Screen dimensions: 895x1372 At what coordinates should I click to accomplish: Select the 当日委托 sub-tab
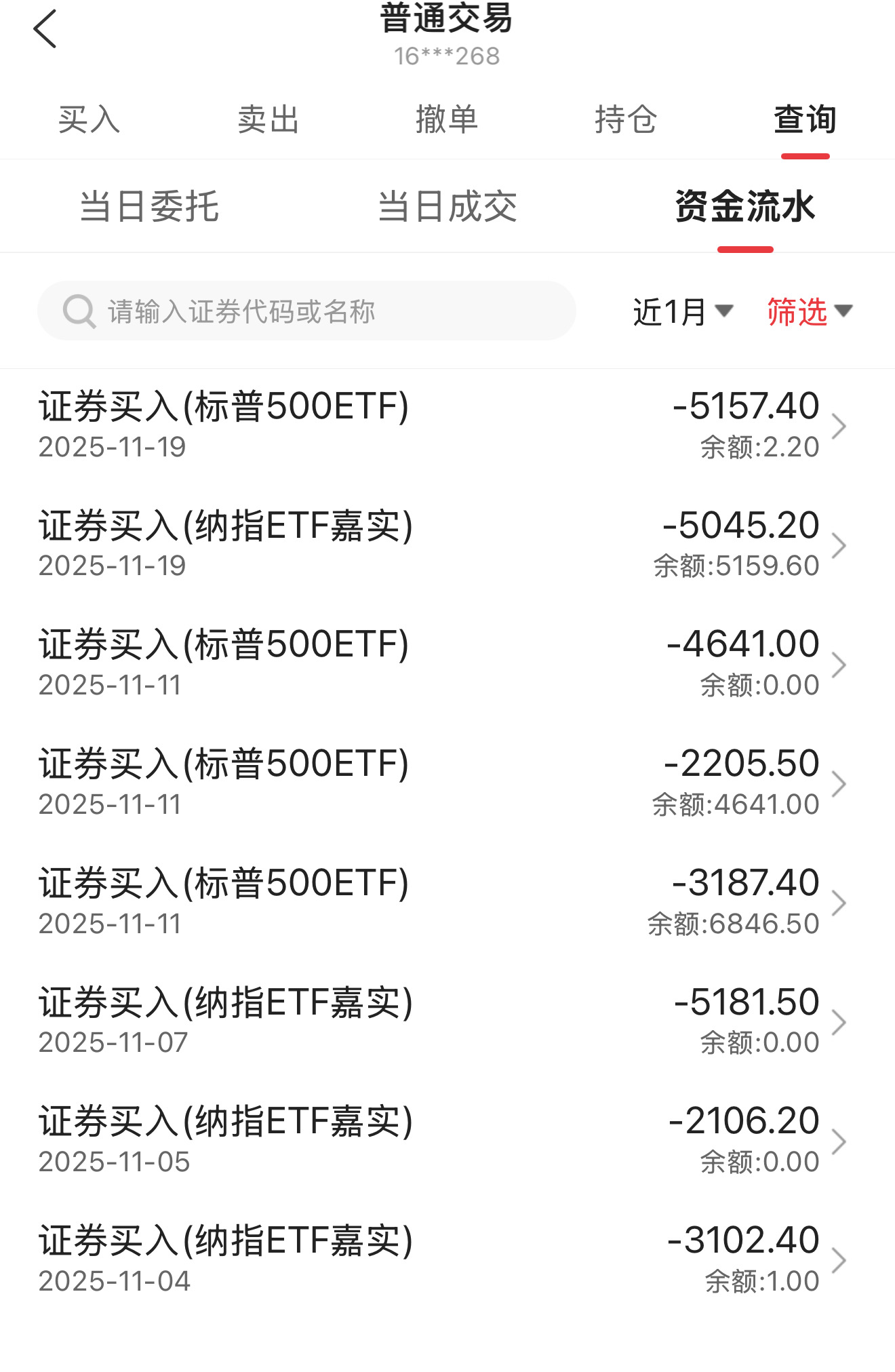(x=149, y=206)
